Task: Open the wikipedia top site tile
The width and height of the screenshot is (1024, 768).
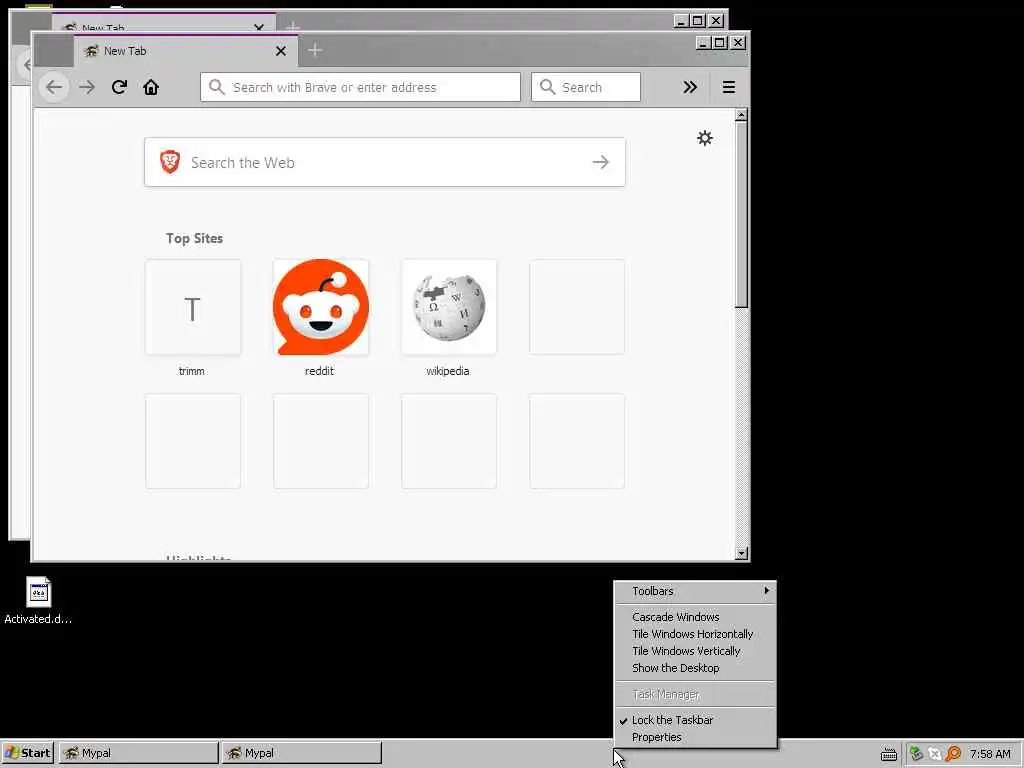Action: pyautogui.click(x=449, y=307)
